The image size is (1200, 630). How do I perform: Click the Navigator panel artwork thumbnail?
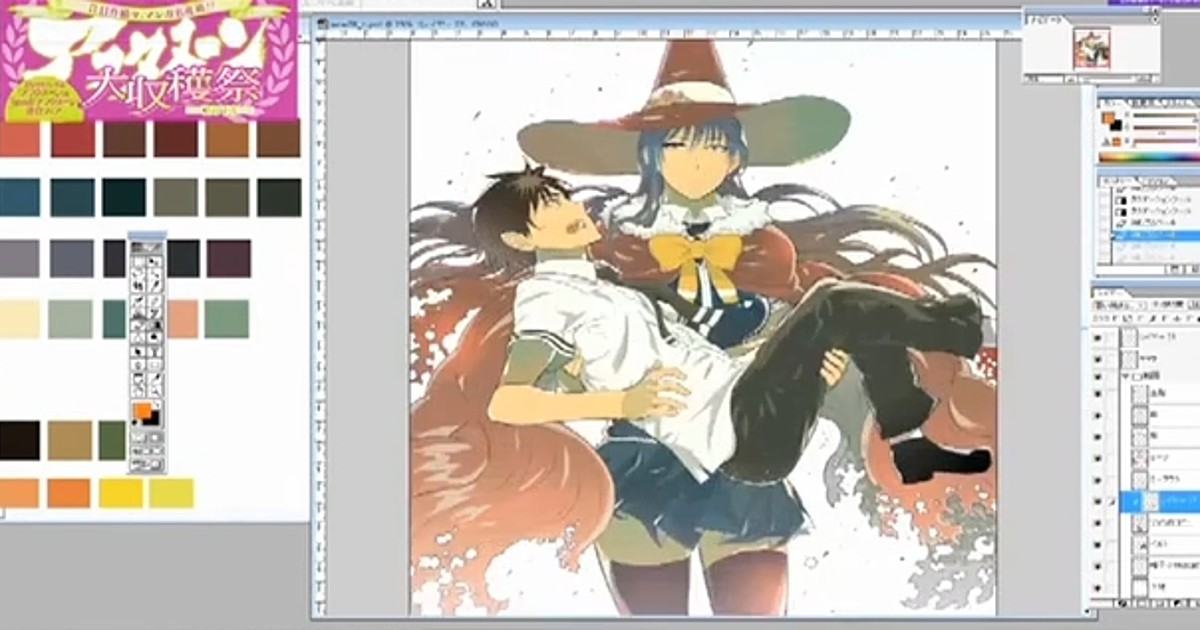[1091, 48]
